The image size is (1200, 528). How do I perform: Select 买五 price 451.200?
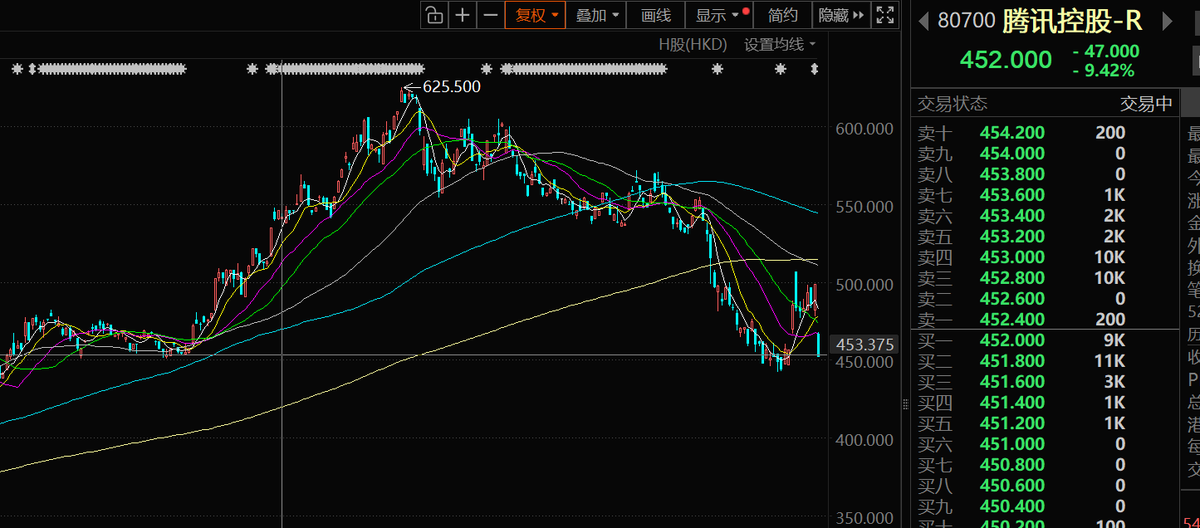point(1012,423)
